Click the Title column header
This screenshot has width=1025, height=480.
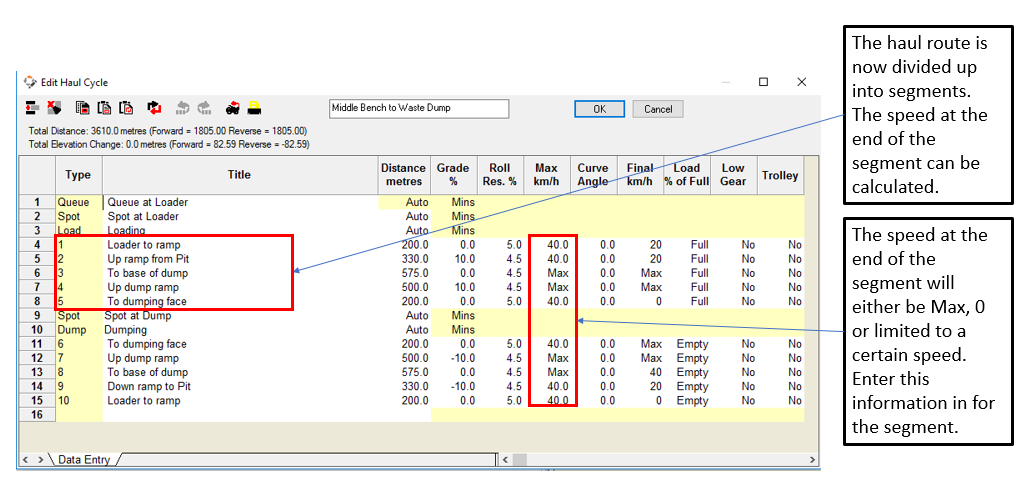[240, 175]
